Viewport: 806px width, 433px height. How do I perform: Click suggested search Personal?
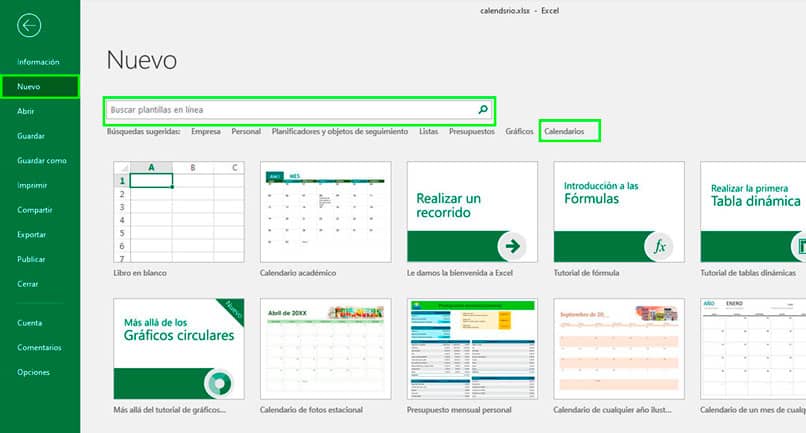(x=246, y=132)
